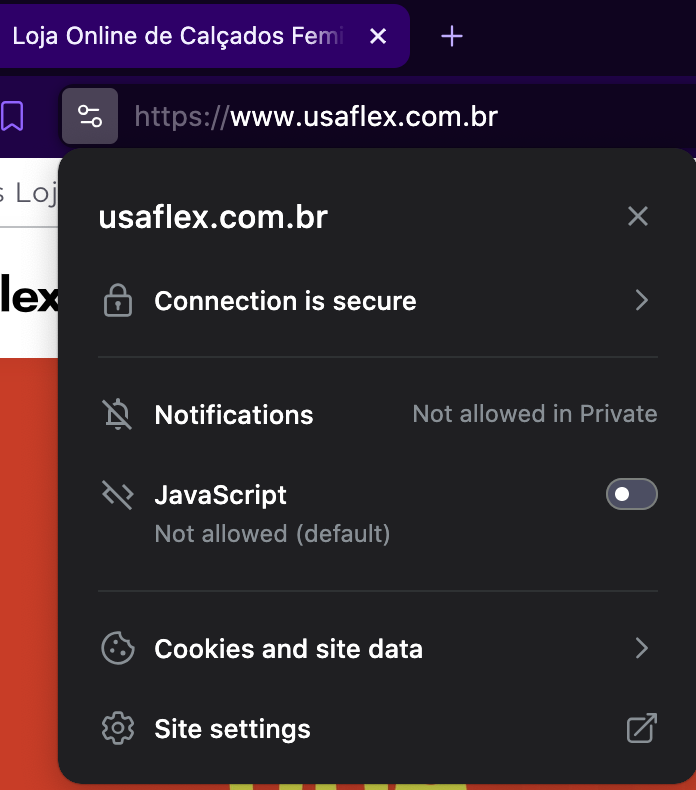
Task: Click the Site settings gear icon
Action: [x=118, y=729]
